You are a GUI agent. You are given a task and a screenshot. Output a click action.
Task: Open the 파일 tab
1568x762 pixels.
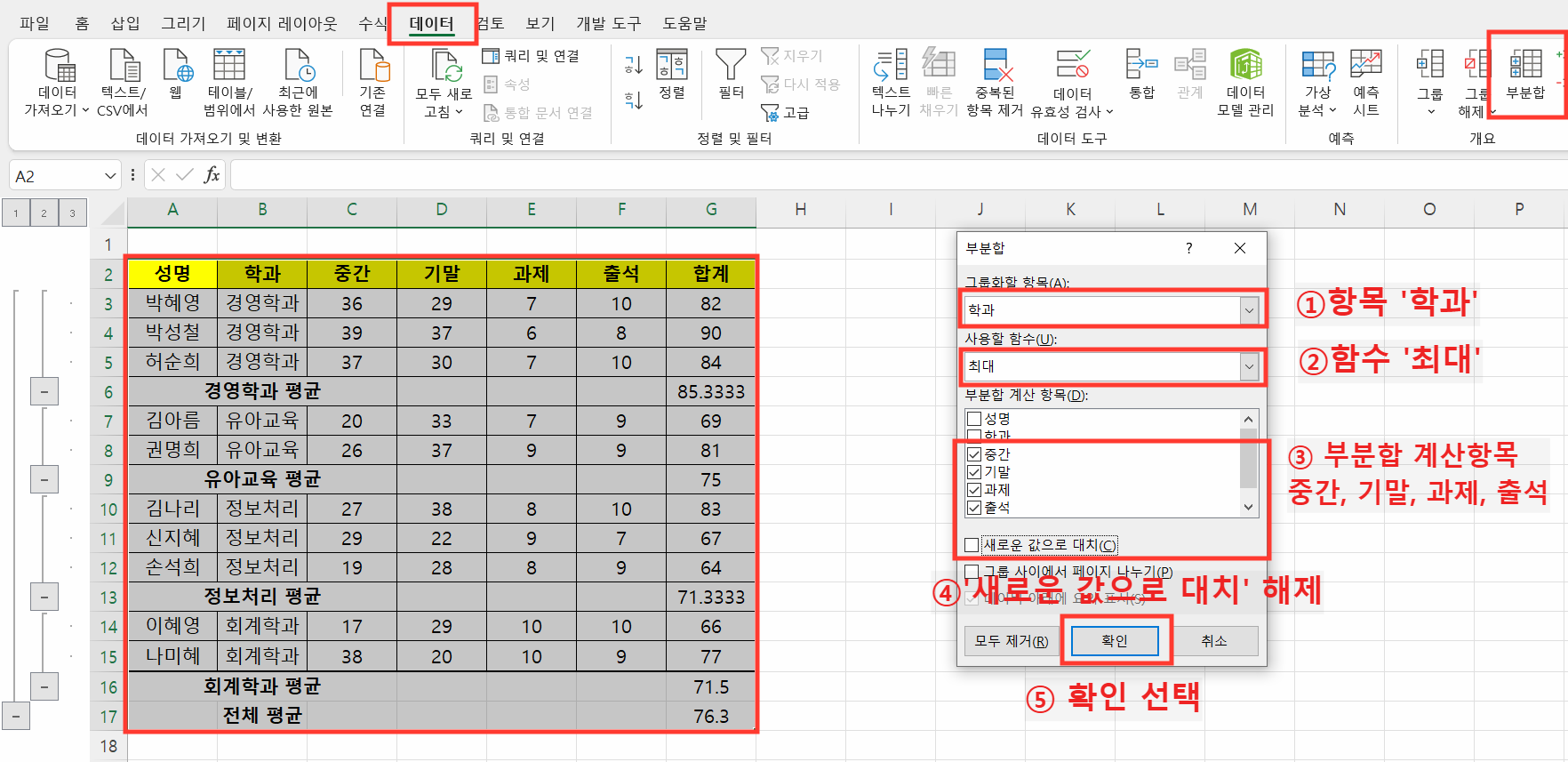tap(35, 23)
